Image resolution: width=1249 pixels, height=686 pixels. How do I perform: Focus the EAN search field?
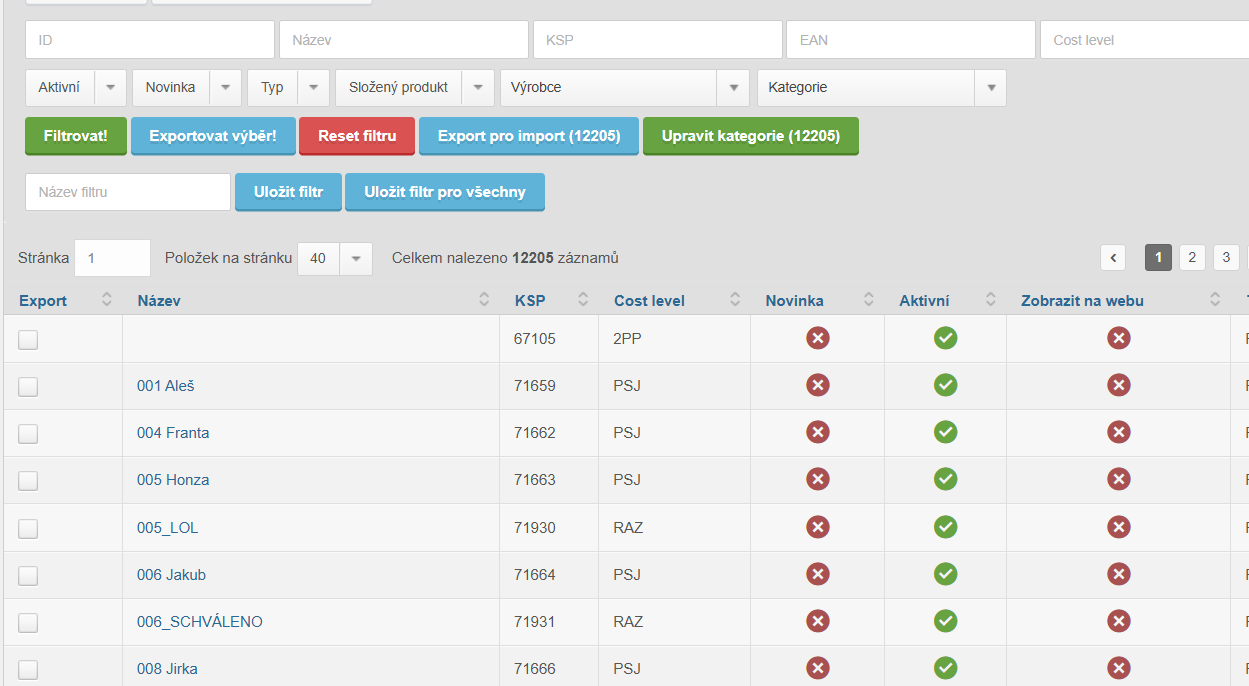[x=911, y=40]
